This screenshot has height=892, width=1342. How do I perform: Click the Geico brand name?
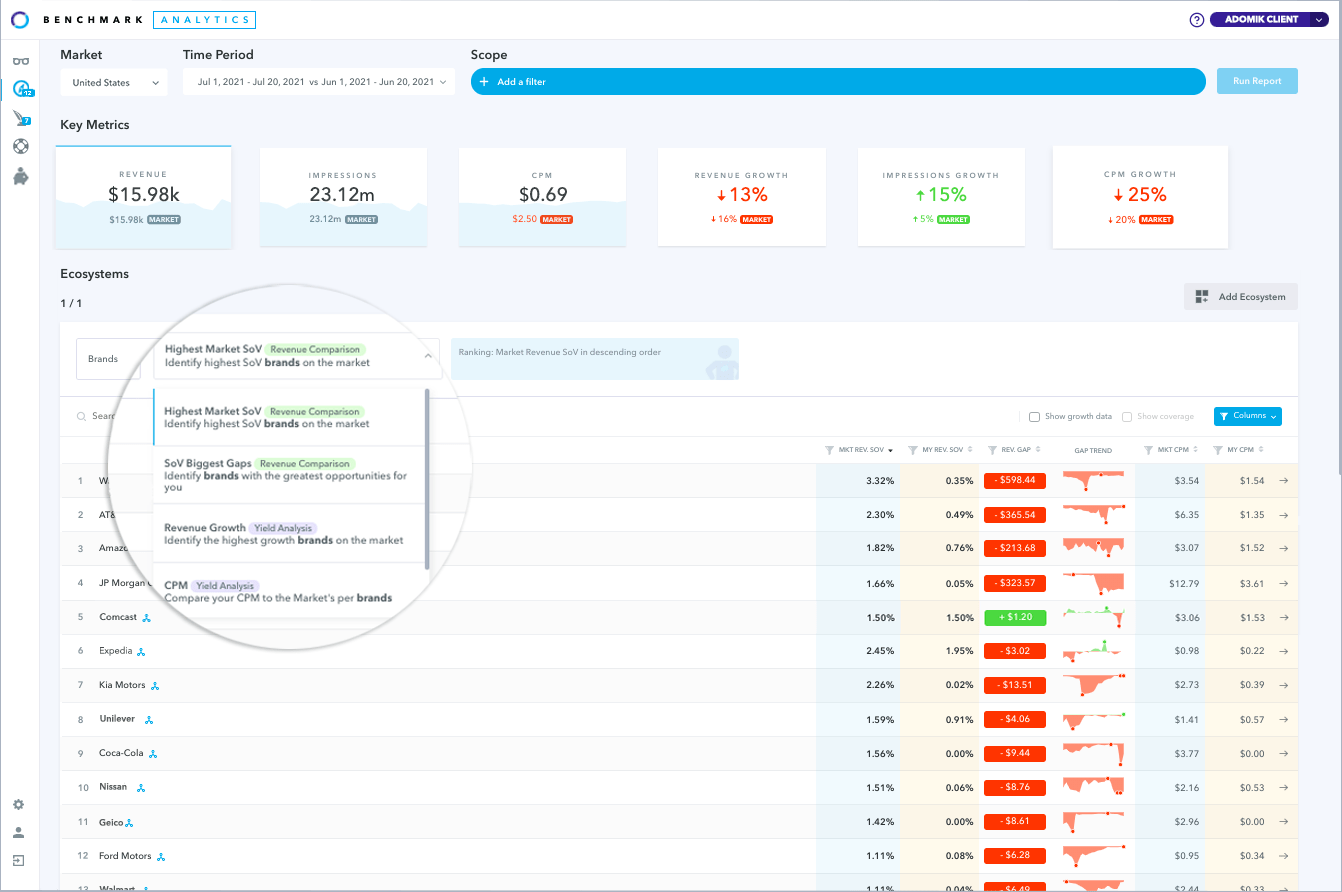click(x=111, y=822)
